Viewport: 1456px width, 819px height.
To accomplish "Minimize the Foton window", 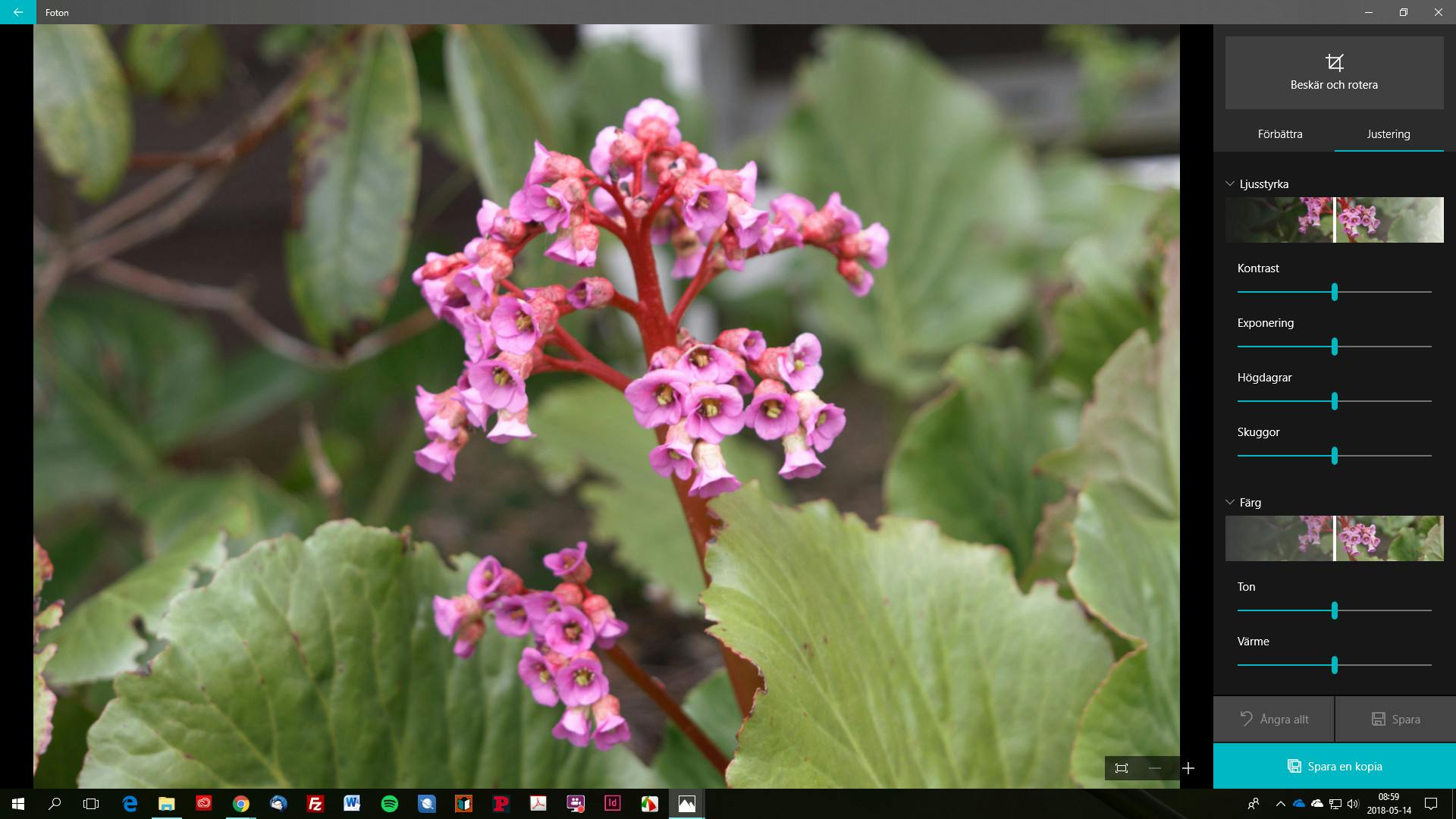I will coord(1369,12).
